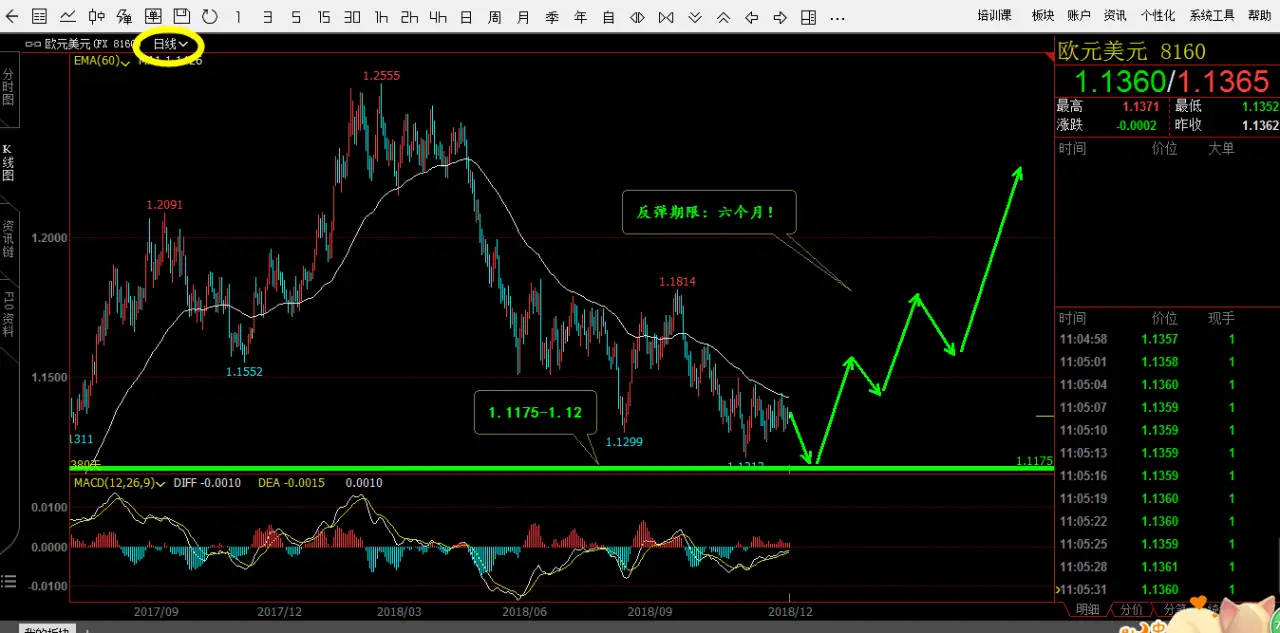This screenshot has width=1280, height=633.
Task: Select the 分价 tab below tick list
Action: (1130, 609)
